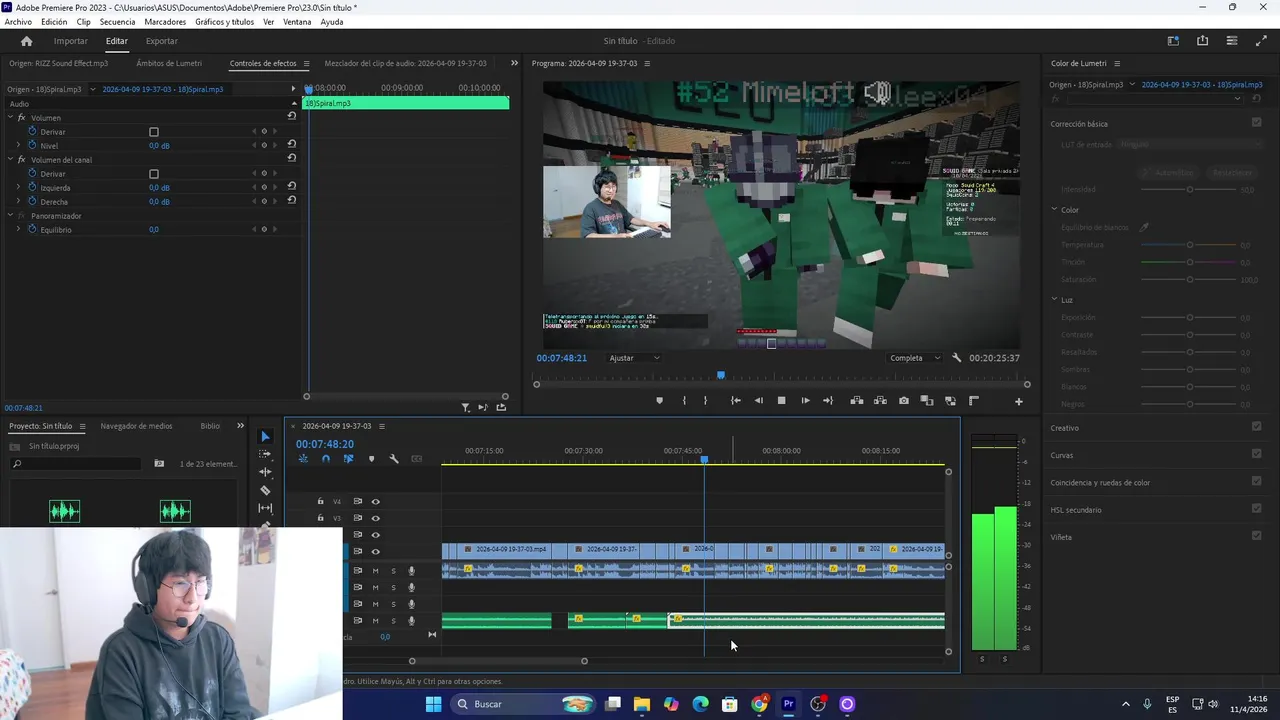Collapse the Color section in Lumetri
This screenshot has width=1280, height=720.
(1054, 210)
